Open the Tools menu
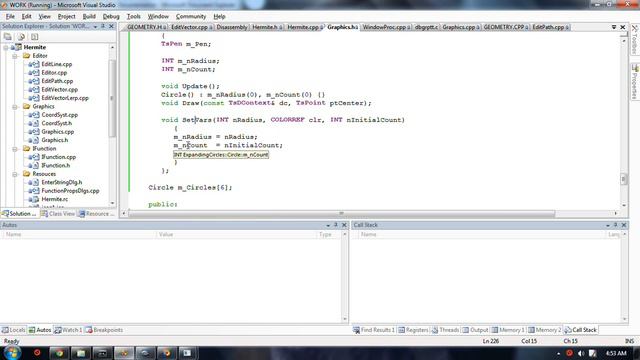Image resolution: width=640 pixels, height=360 pixels. coord(133,16)
